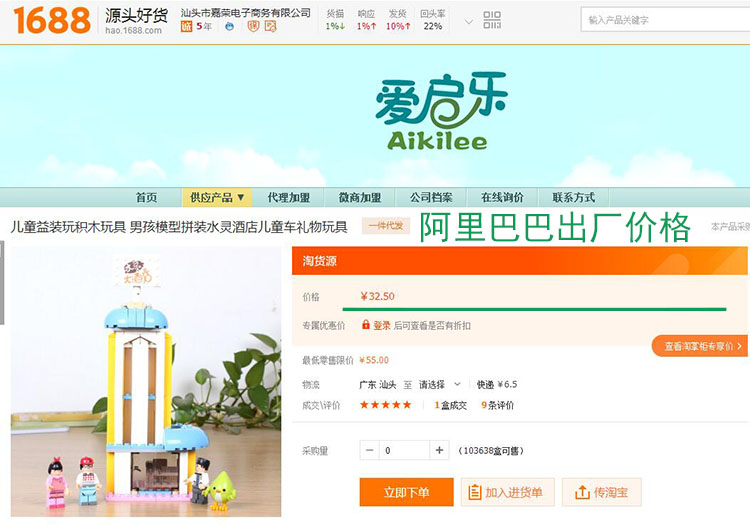Expand the company info chevron in header
This screenshot has height=527, width=750.
(x=469, y=22)
